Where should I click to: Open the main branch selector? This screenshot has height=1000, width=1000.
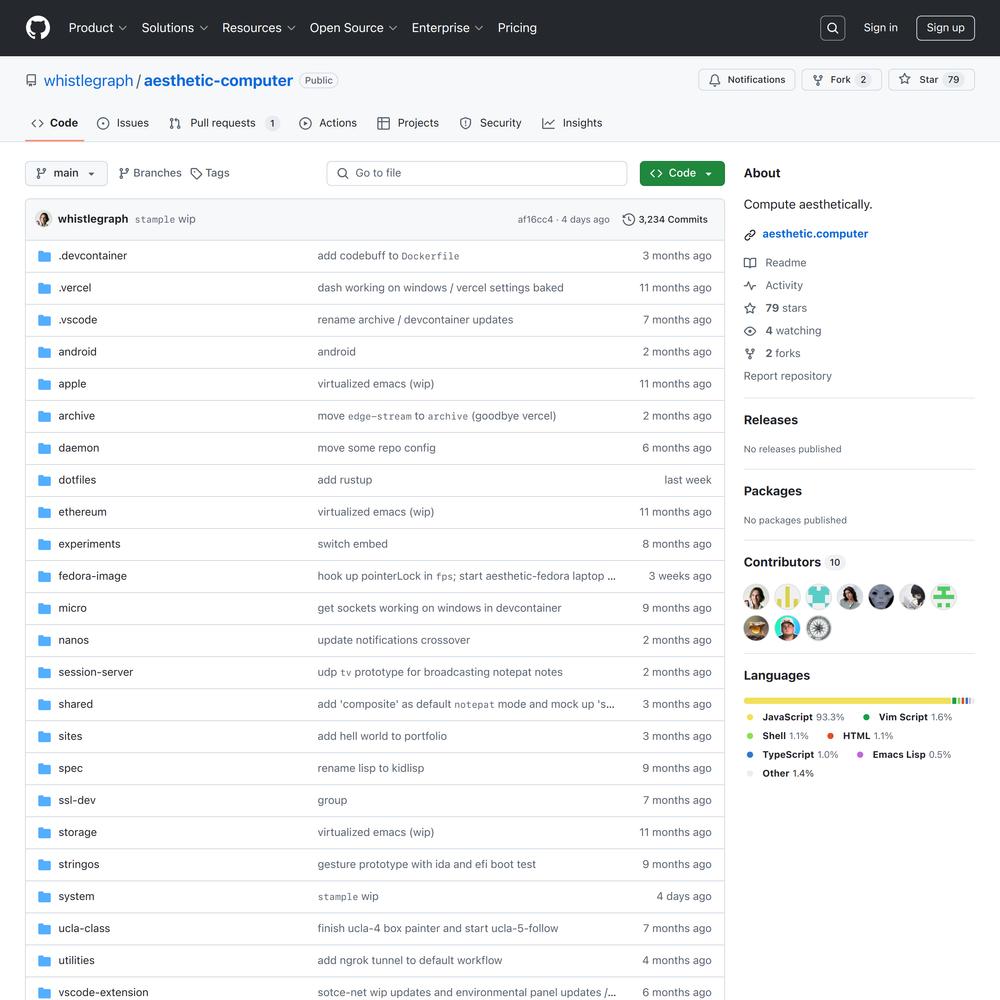click(66, 173)
